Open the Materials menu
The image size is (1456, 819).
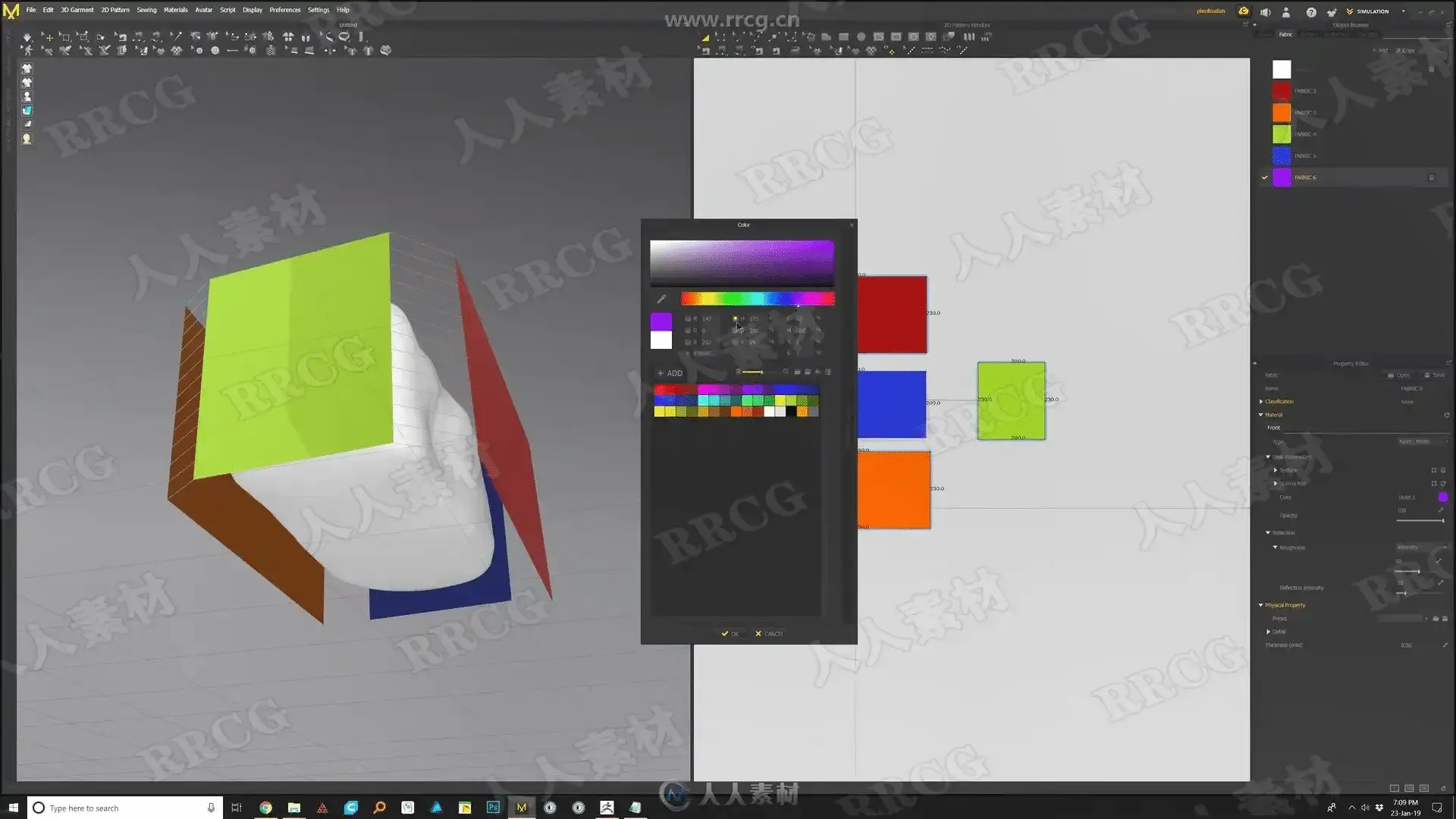coord(175,10)
